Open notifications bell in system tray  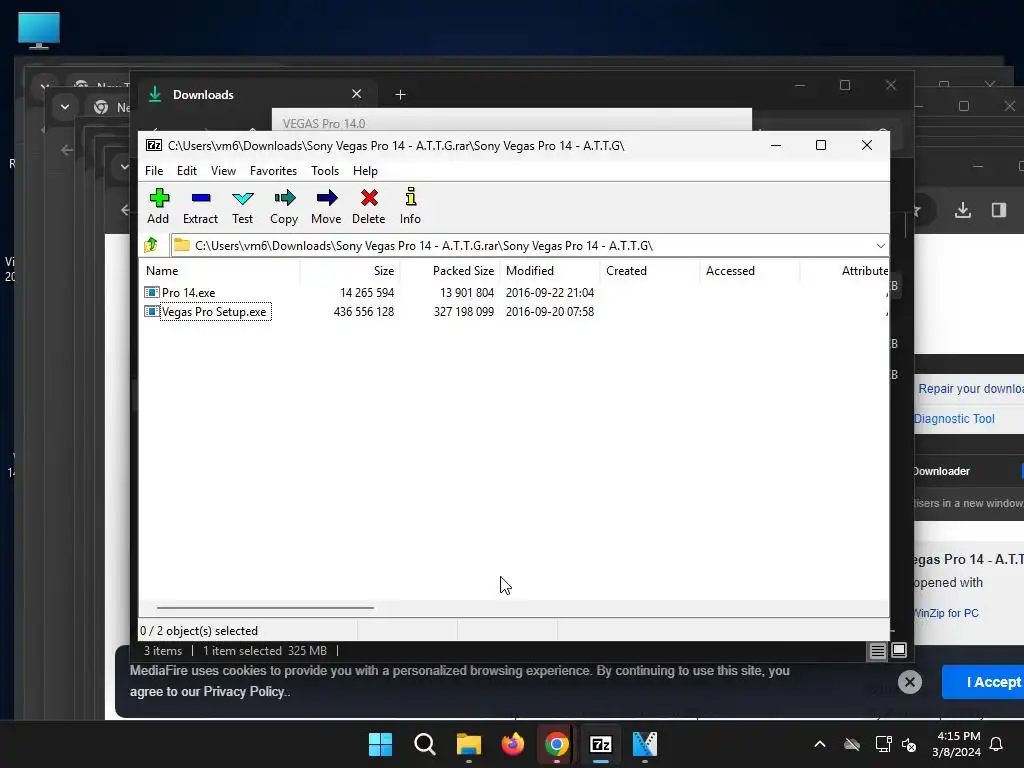point(996,744)
